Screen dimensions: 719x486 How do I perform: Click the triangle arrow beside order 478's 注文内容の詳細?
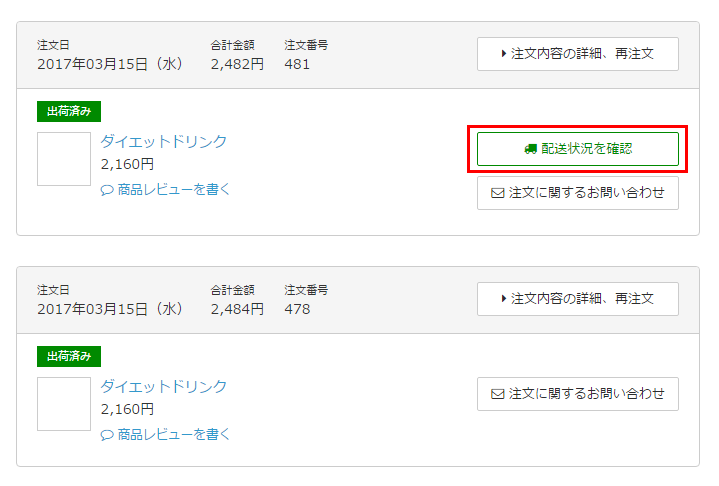point(503,299)
